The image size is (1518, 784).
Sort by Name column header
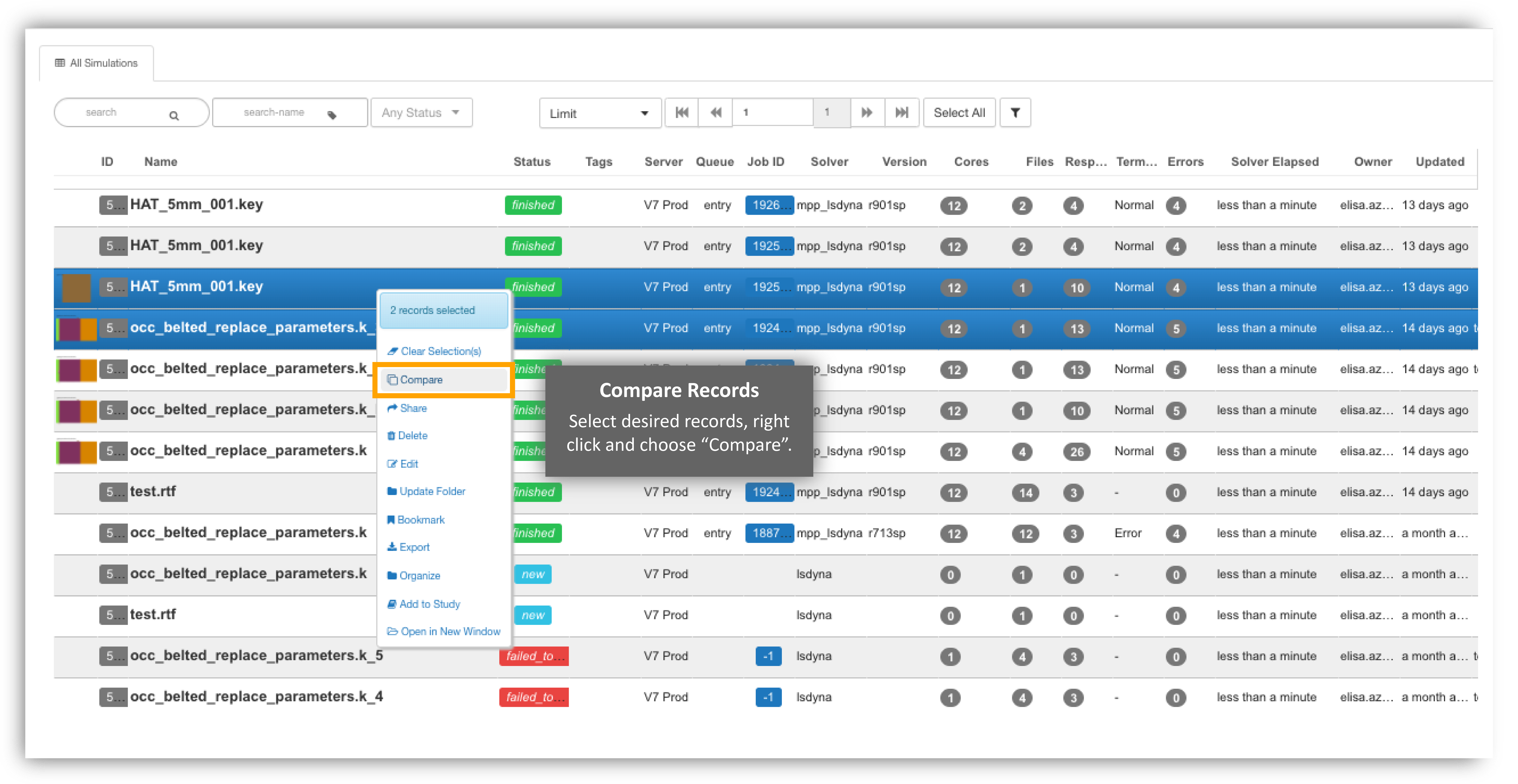click(x=160, y=162)
